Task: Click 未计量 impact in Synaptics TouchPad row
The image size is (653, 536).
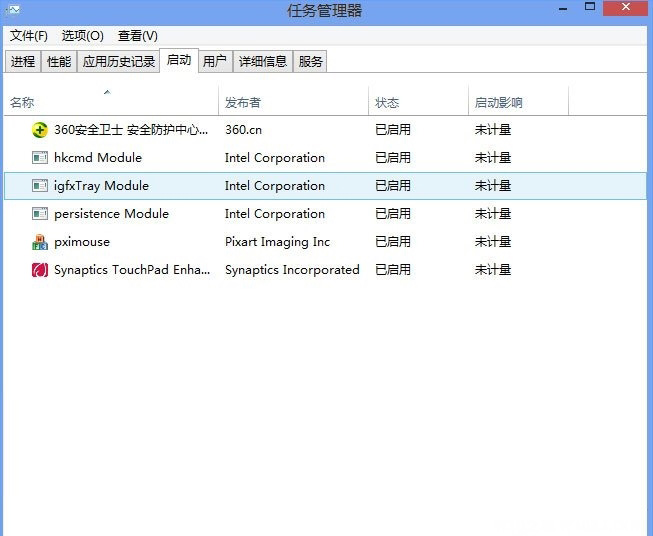Action: (x=493, y=270)
